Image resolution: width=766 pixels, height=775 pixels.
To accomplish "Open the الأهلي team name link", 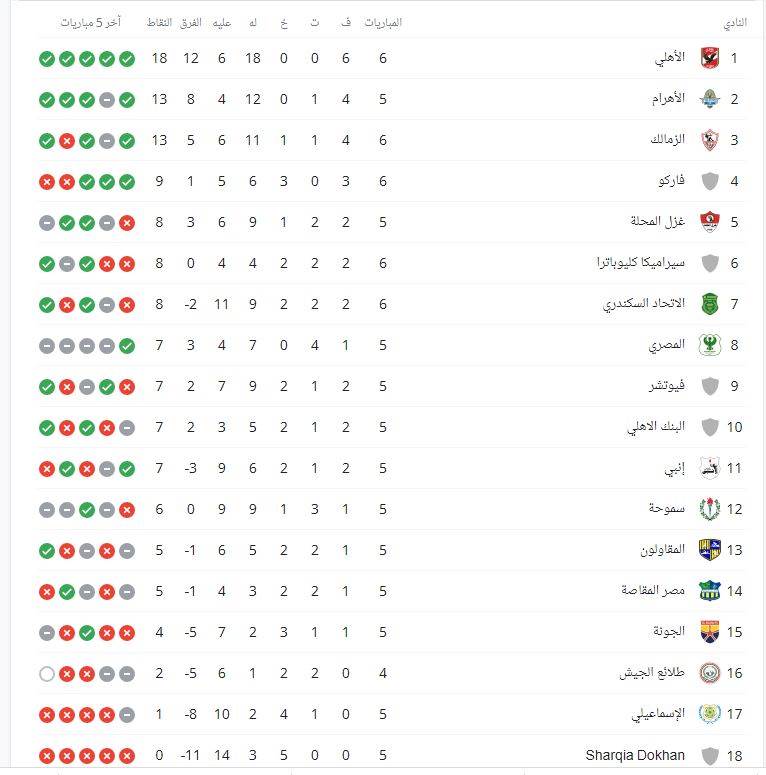I will coord(669,58).
